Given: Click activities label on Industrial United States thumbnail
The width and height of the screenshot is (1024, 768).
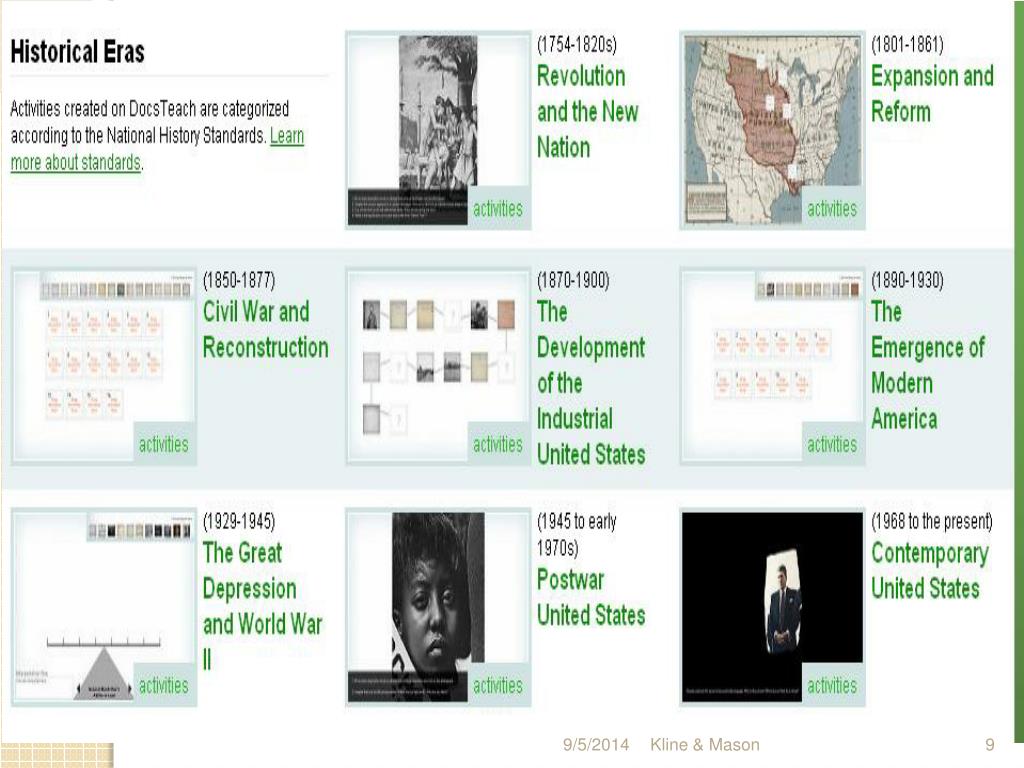Looking at the screenshot, I should [x=498, y=444].
